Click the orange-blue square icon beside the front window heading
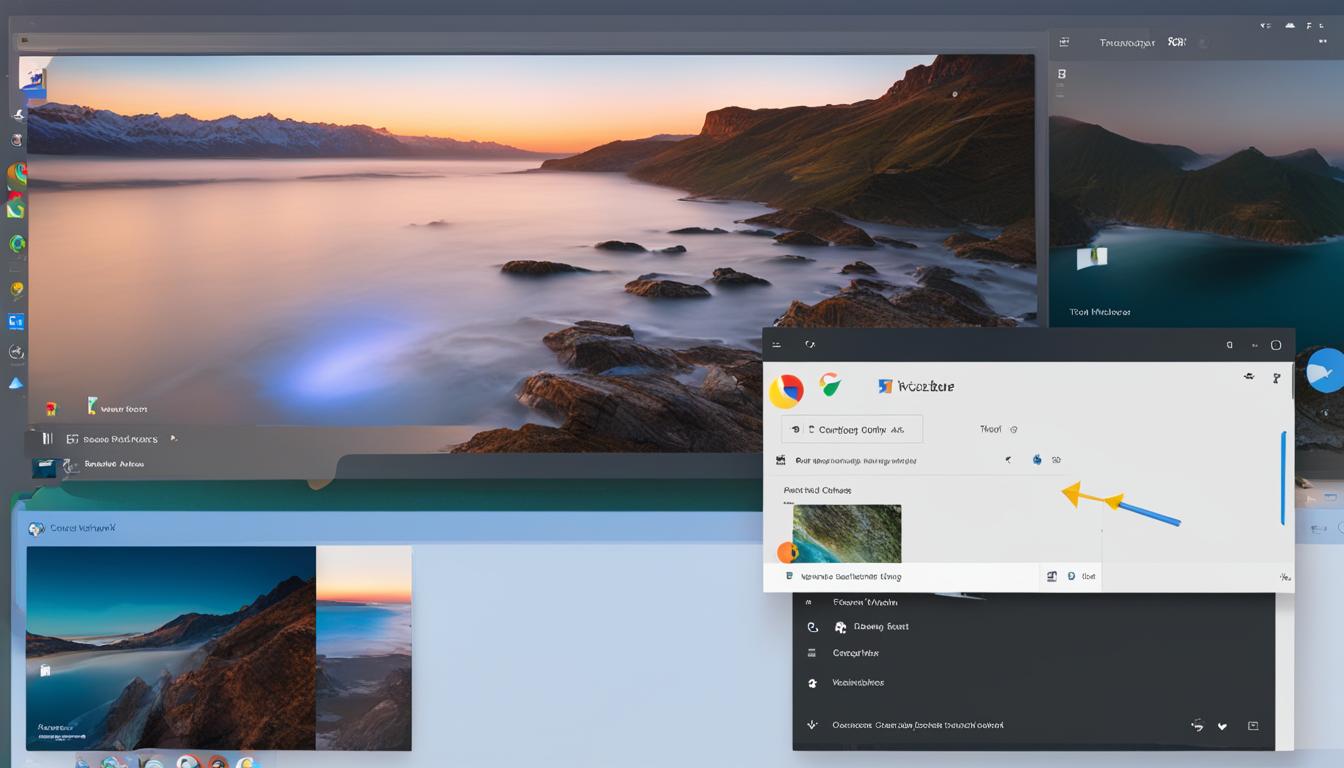 [884, 386]
